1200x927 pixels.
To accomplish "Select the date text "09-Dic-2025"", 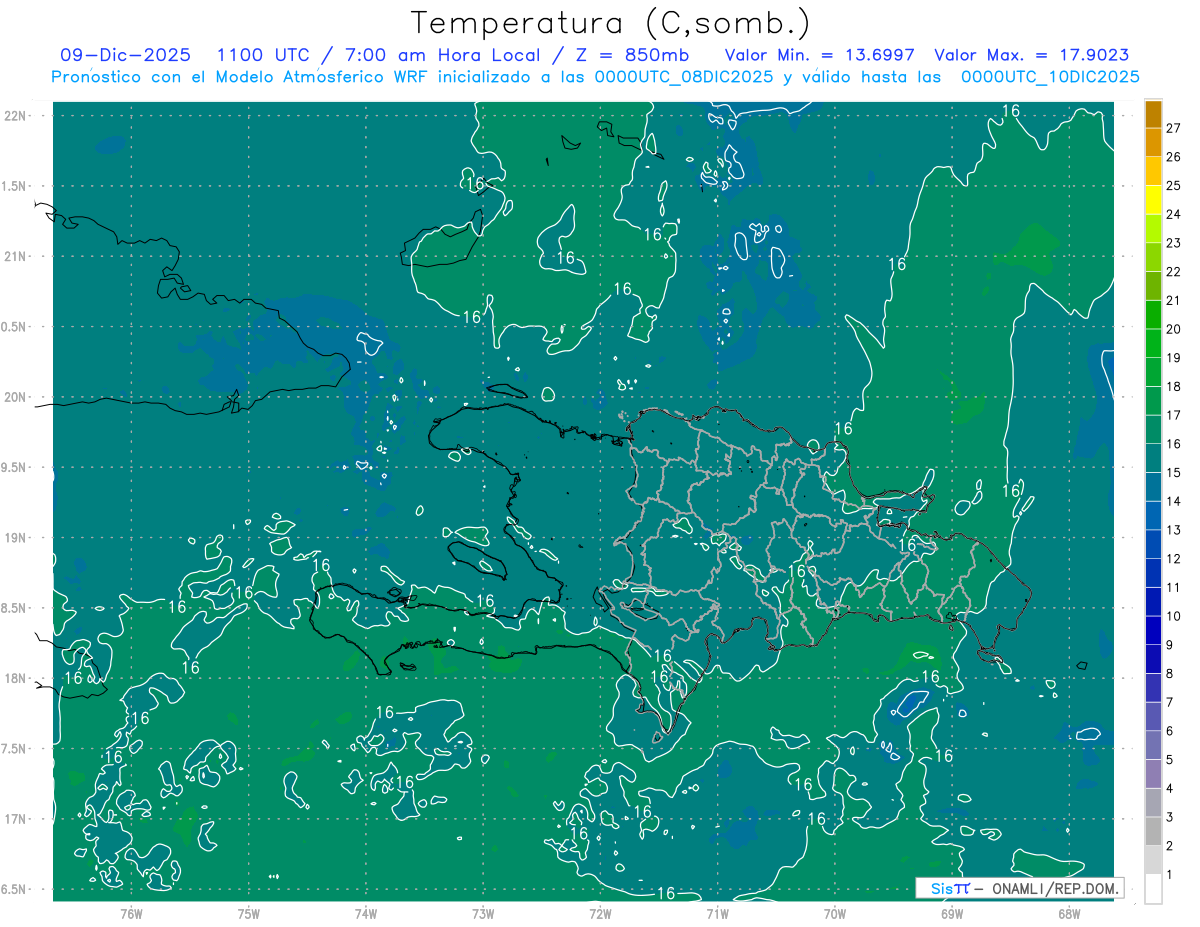I will point(125,55).
